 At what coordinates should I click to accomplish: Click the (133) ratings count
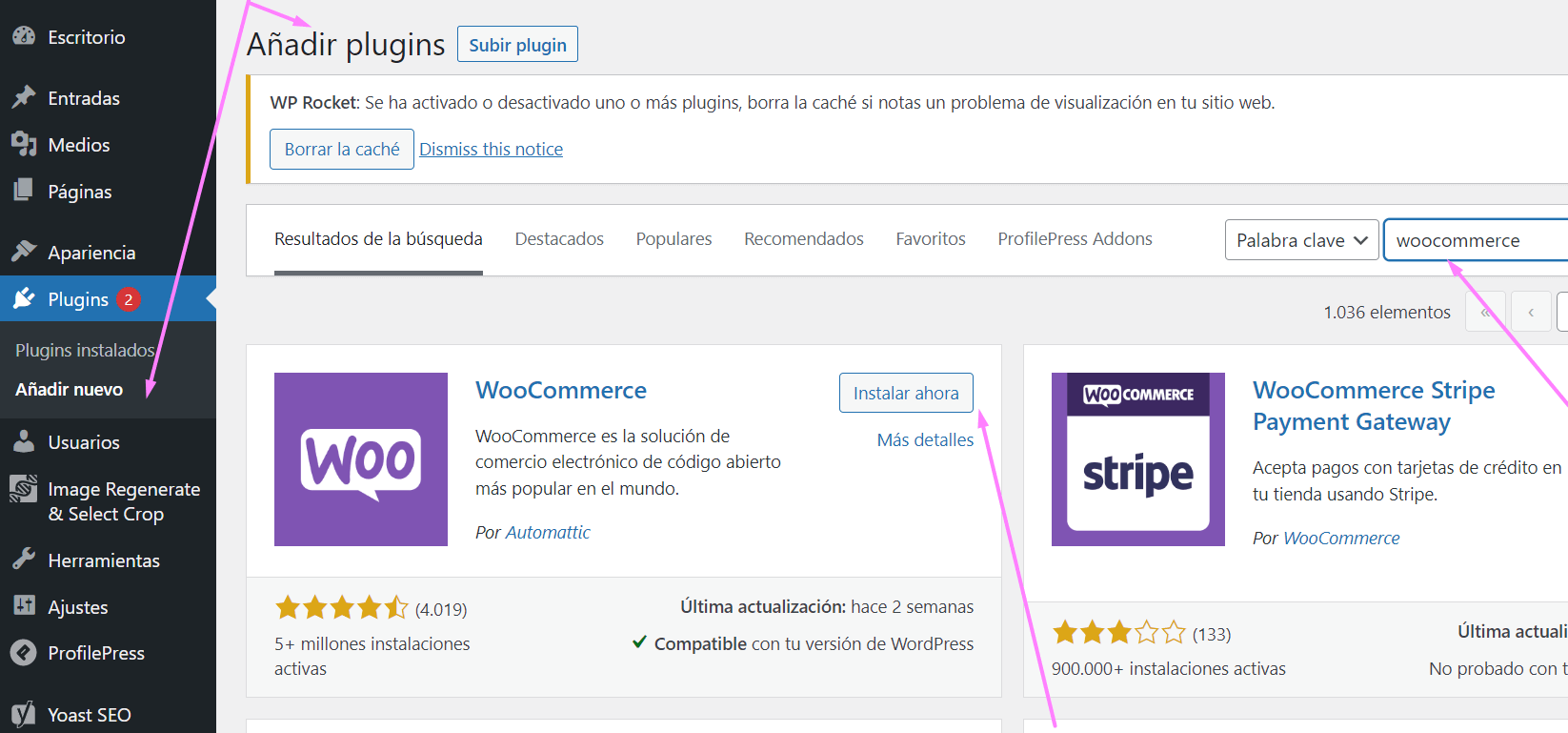point(1212,635)
